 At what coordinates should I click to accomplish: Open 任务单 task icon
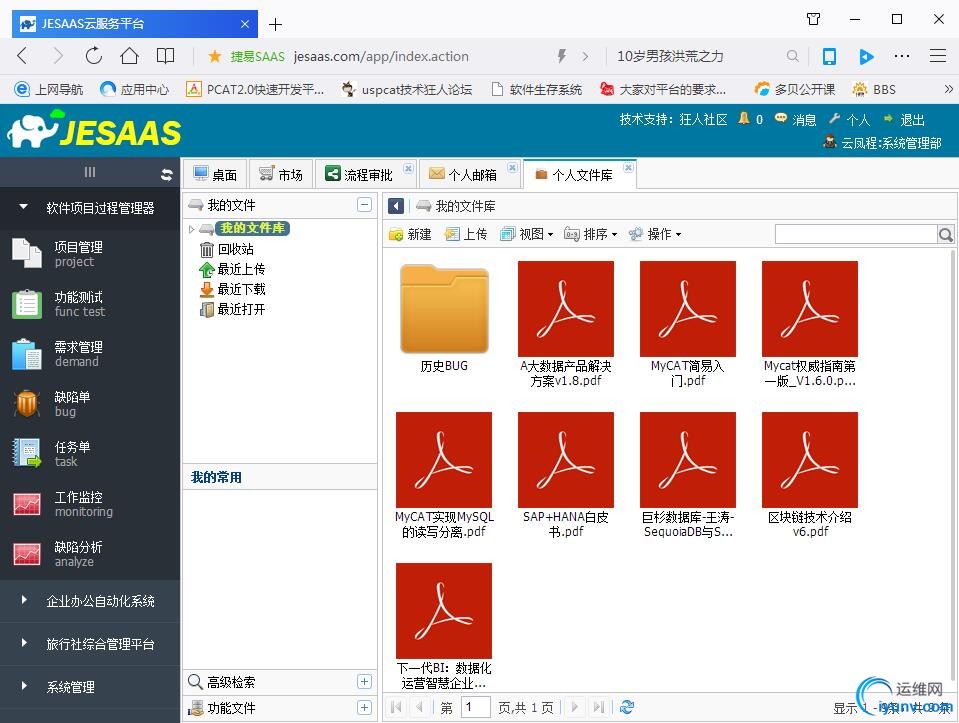27,454
